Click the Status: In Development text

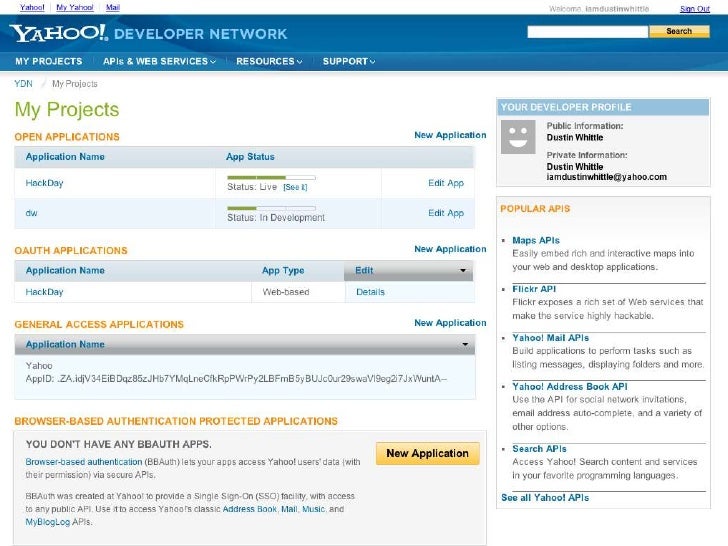276,218
